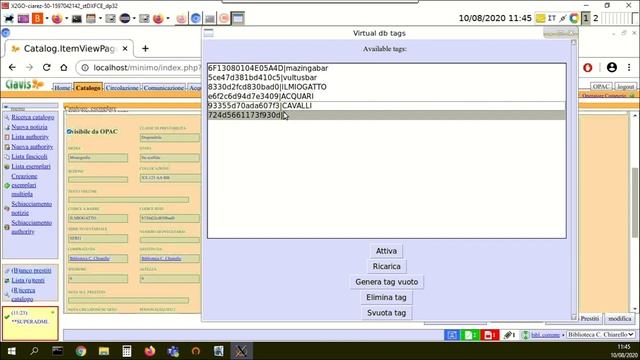Click browser reload icon
Image resolution: width=640 pixels, height=360 pixels.
point(47,67)
